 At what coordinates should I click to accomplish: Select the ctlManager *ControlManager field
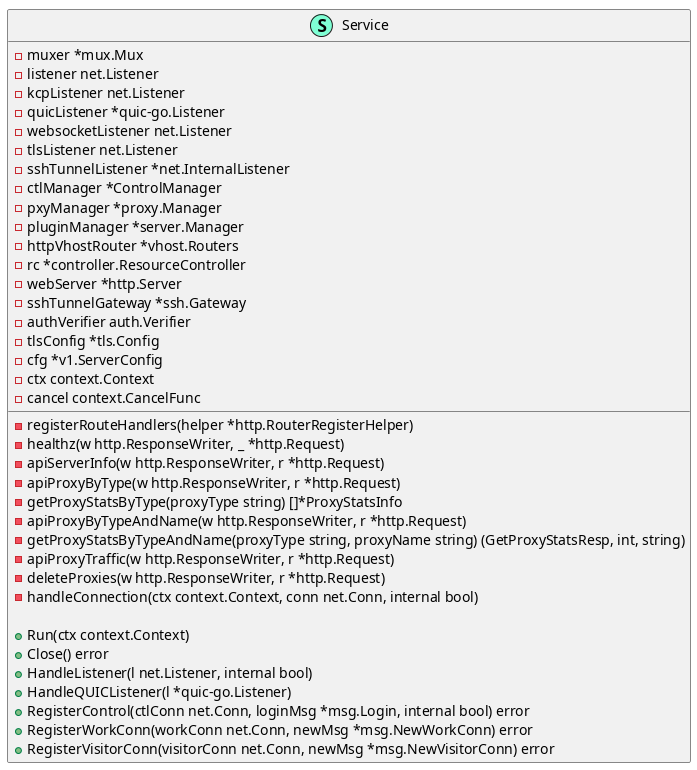(x=124, y=188)
